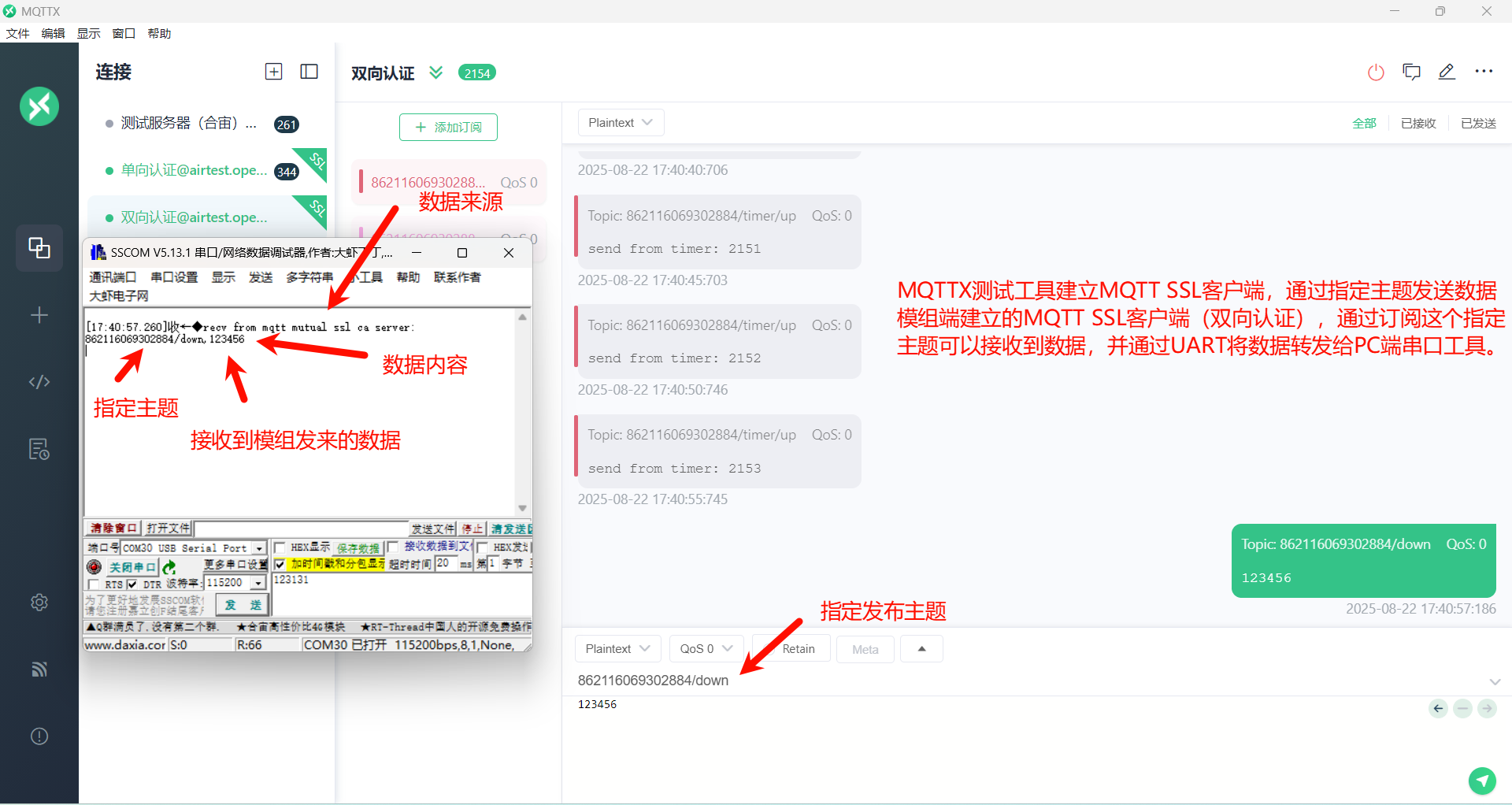Collapse publish area with up triangle

[921, 649]
